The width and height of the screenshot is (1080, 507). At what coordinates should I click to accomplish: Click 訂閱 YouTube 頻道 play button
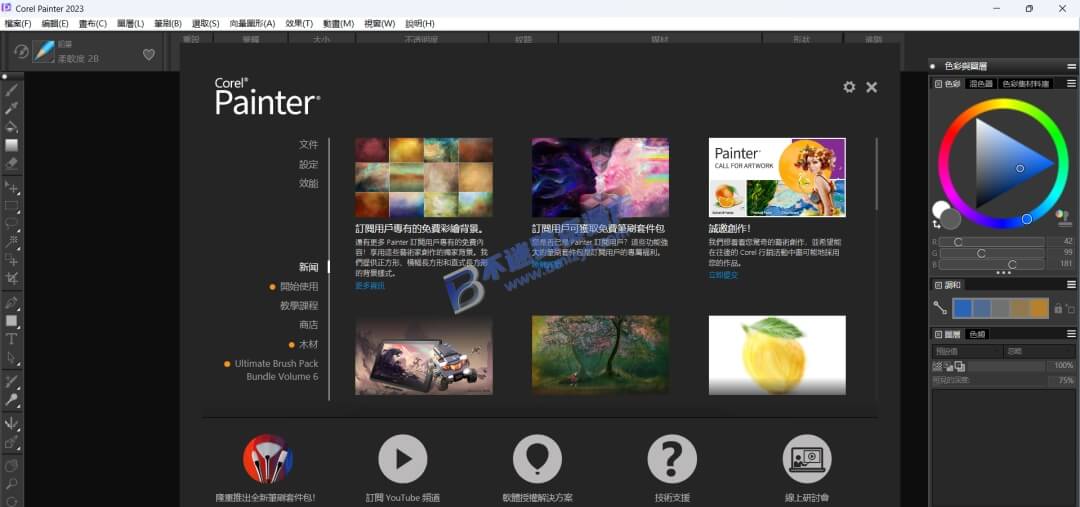pos(403,459)
